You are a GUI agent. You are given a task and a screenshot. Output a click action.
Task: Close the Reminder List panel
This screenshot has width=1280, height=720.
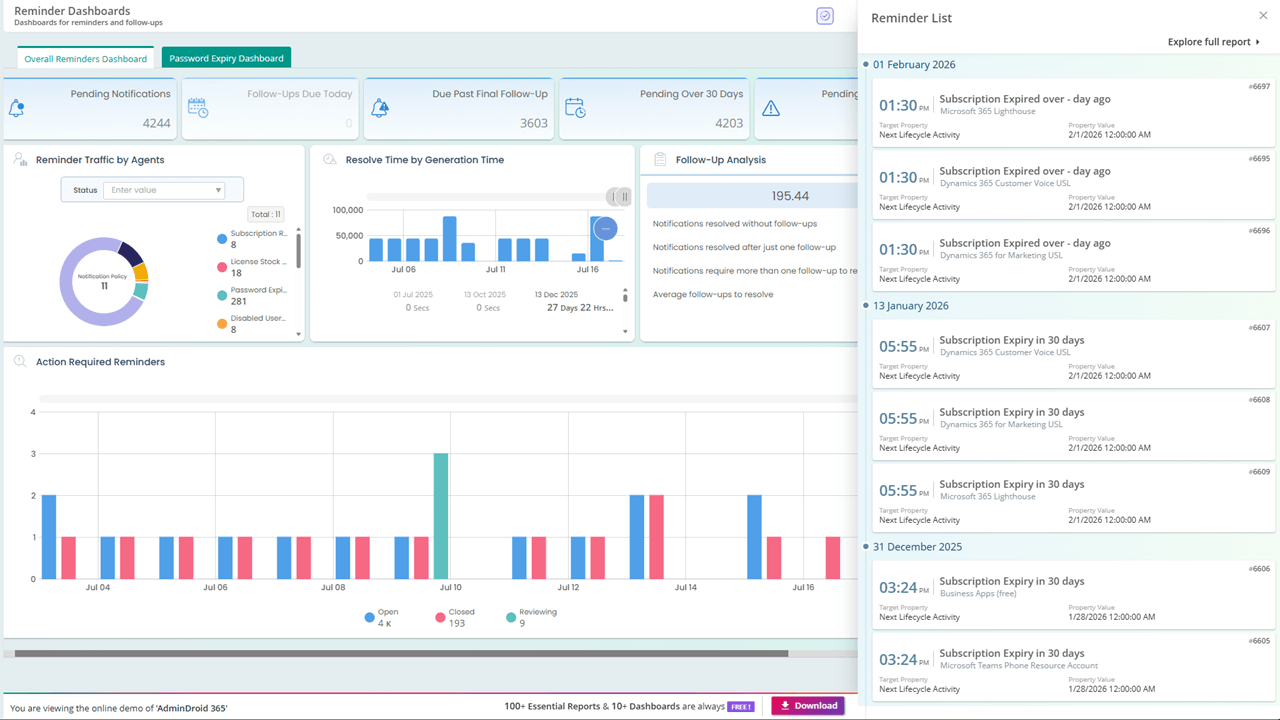tap(1263, 16)
